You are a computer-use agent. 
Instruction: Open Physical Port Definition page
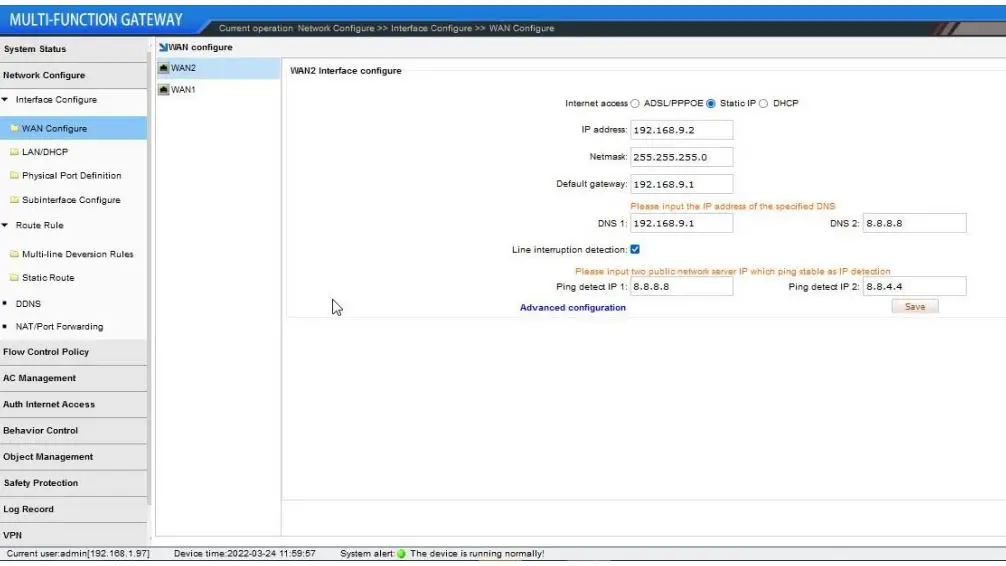pyautogui.click(x=73, y=175)
